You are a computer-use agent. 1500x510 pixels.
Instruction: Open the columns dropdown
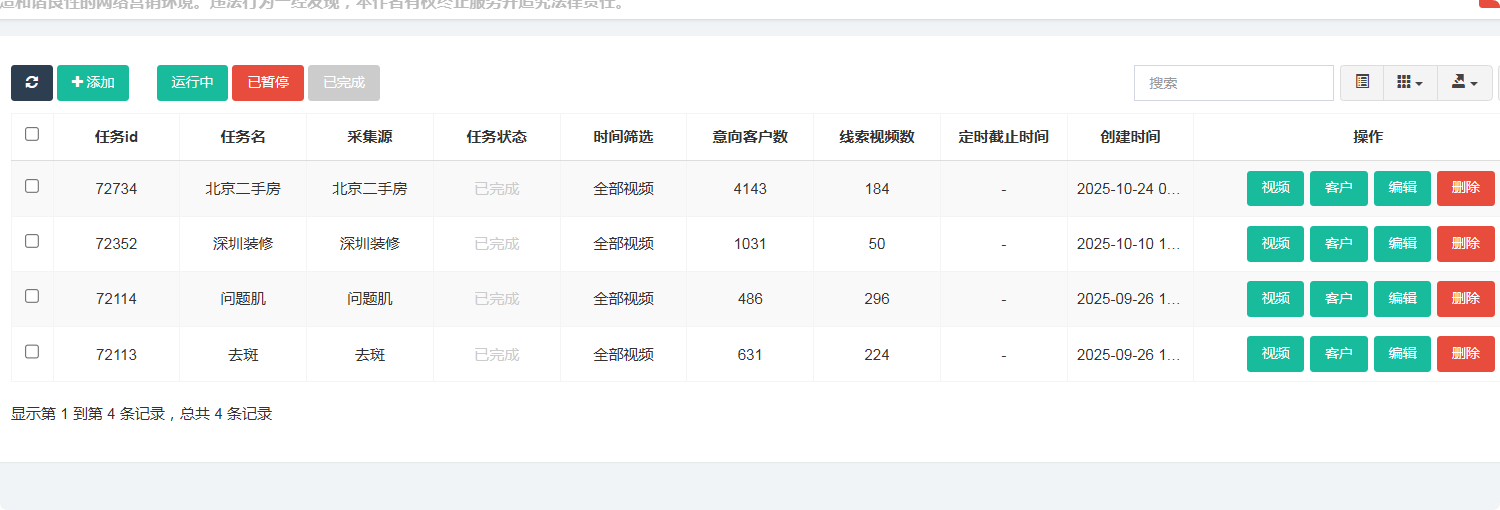pyautogui.click(x=1410, y=83)
